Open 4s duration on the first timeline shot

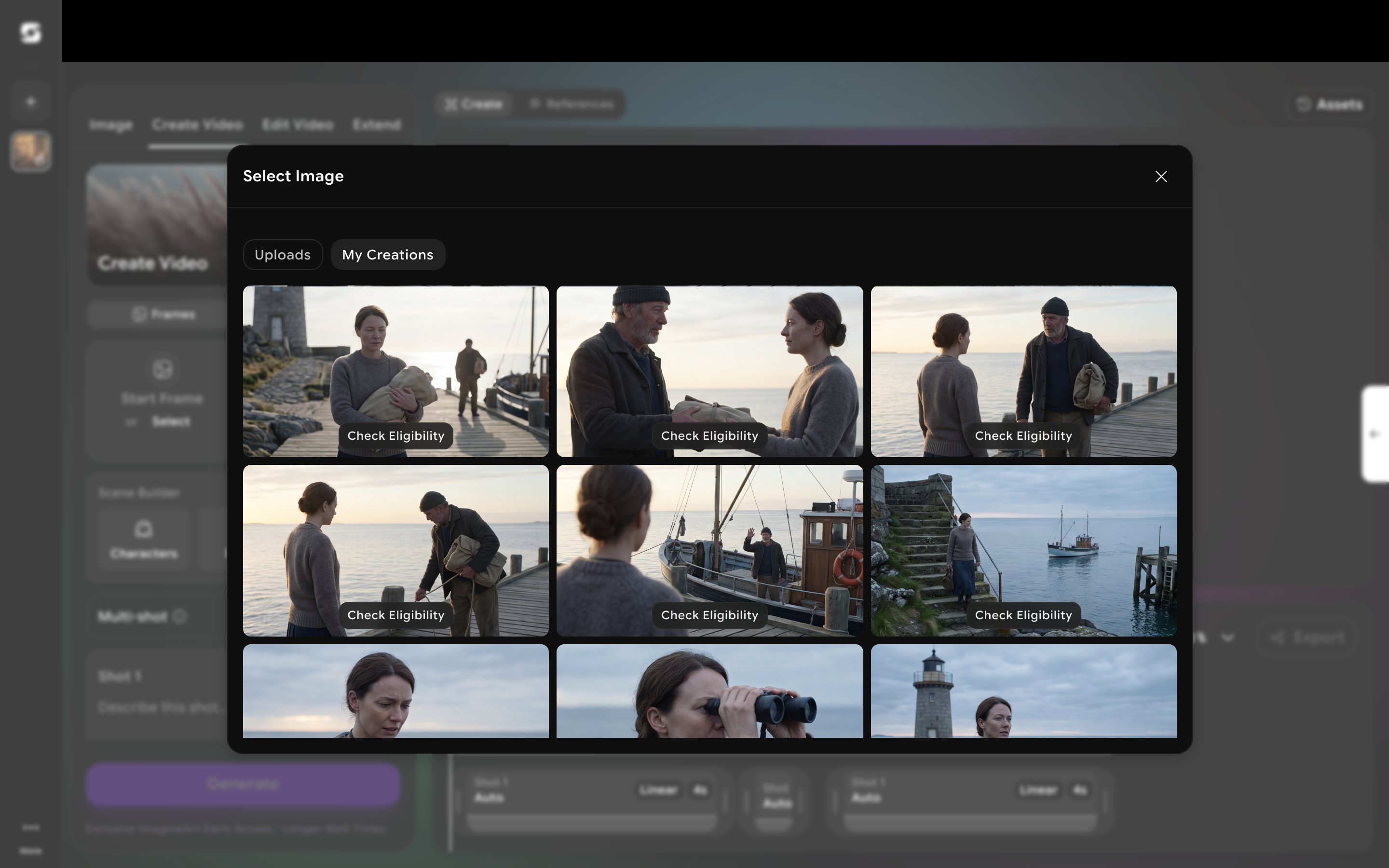click(700, 790)
